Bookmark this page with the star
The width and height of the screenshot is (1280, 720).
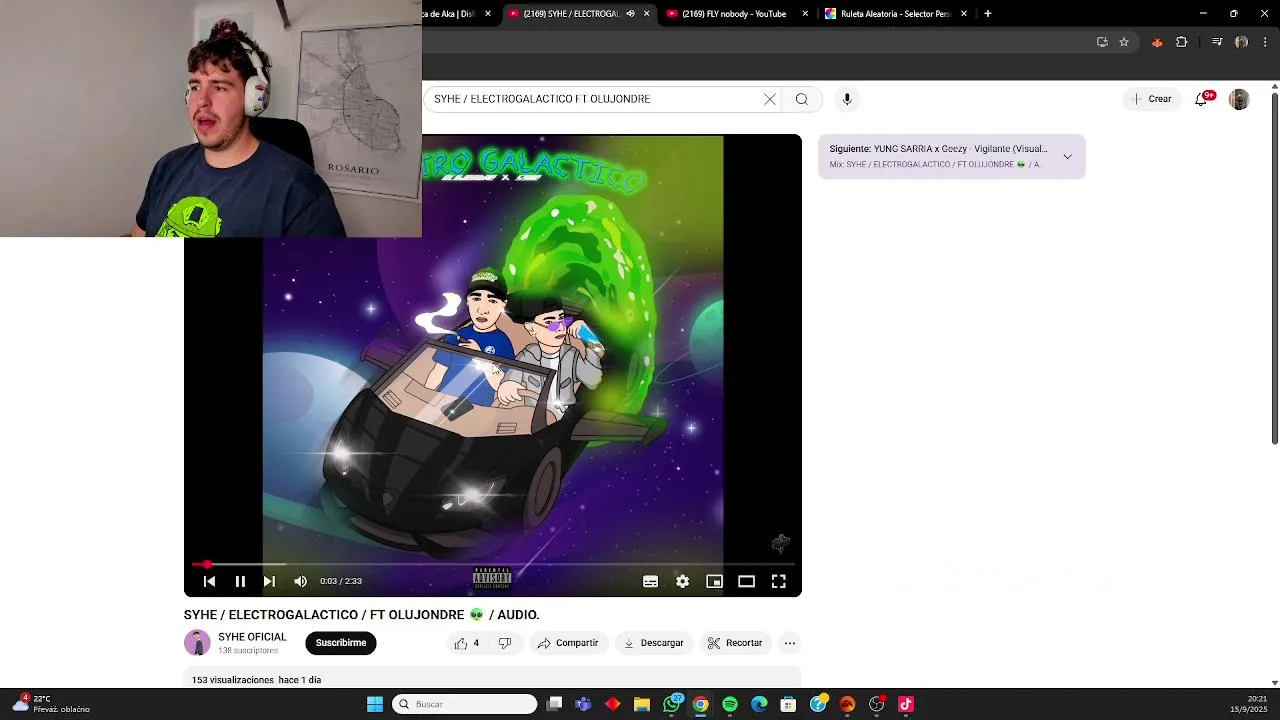click(x=1124, y=42)
